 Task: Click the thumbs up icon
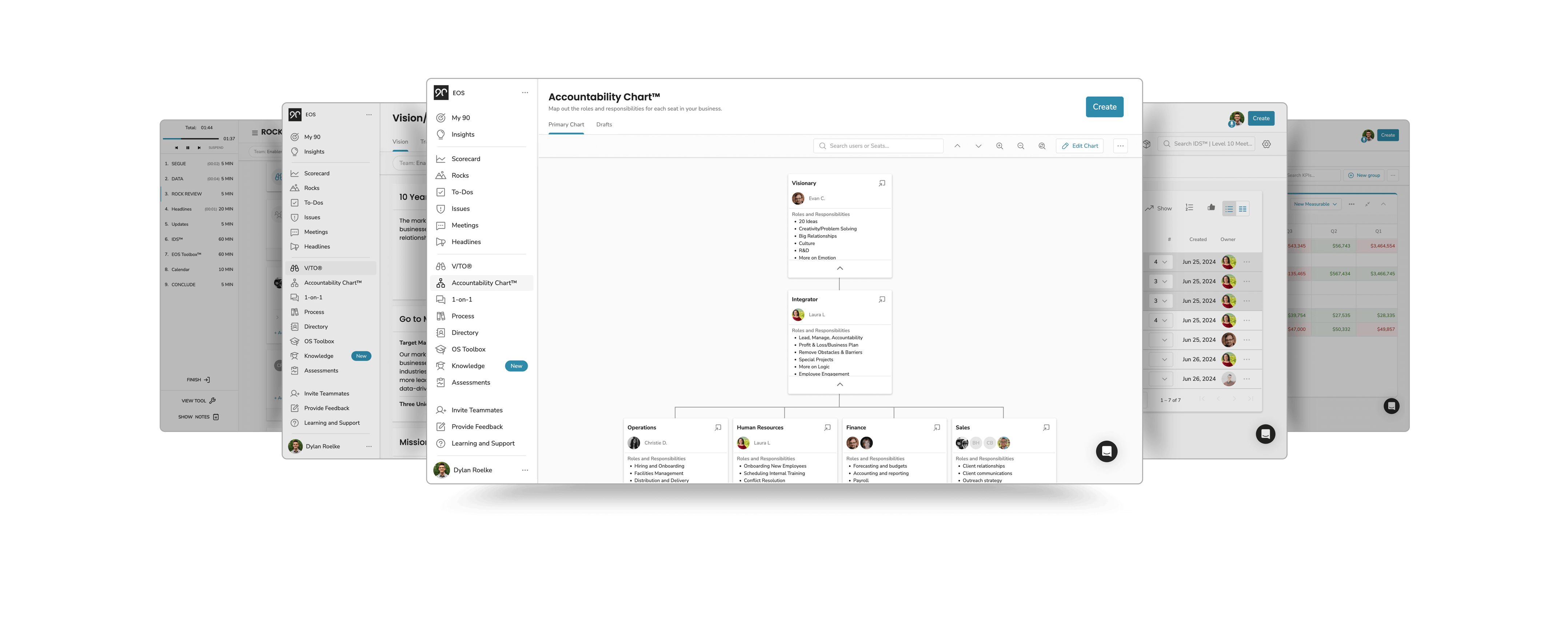pos(1211,208)
